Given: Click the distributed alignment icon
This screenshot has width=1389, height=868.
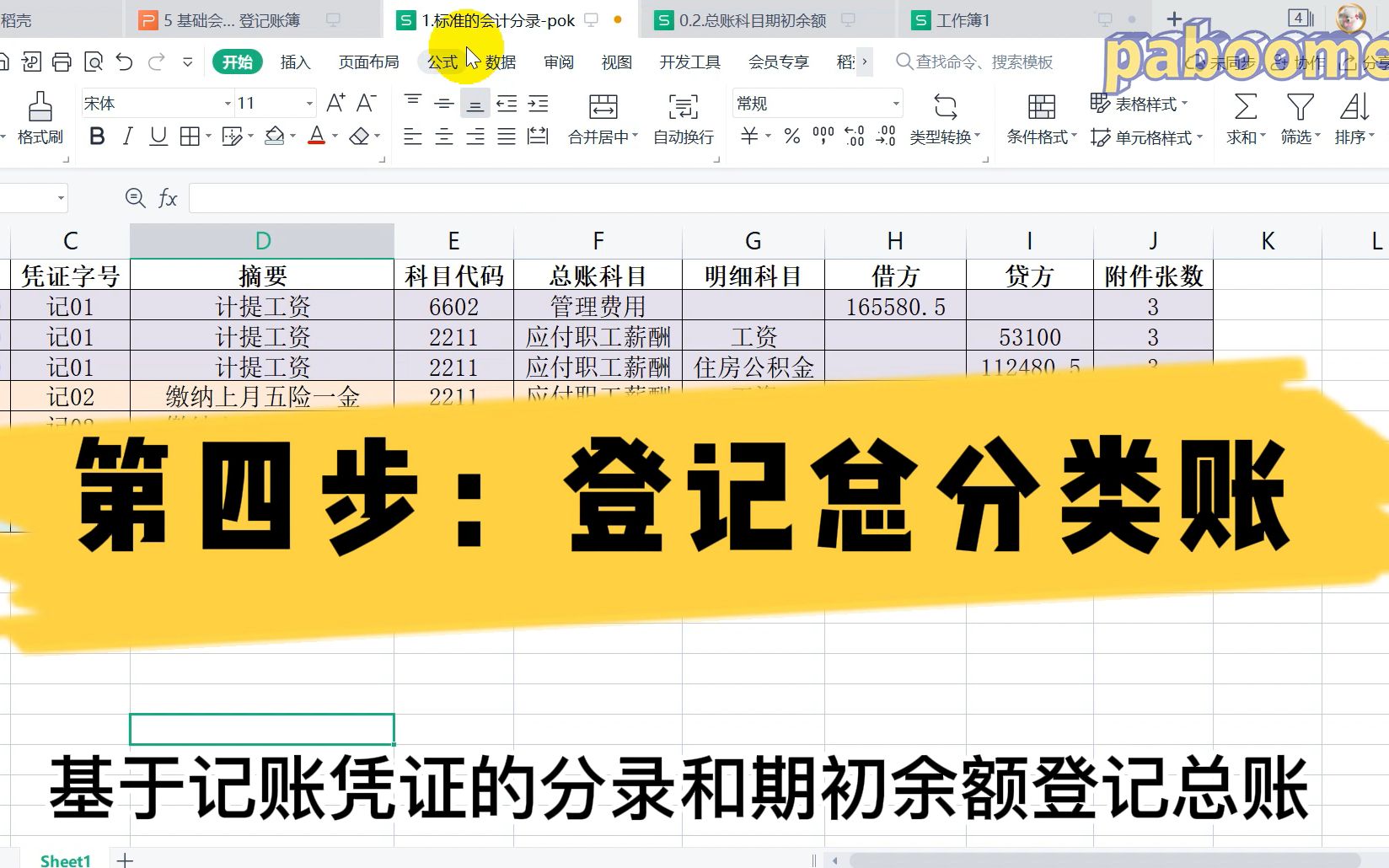Looking at the screenshot, I should tap(538, 137).
